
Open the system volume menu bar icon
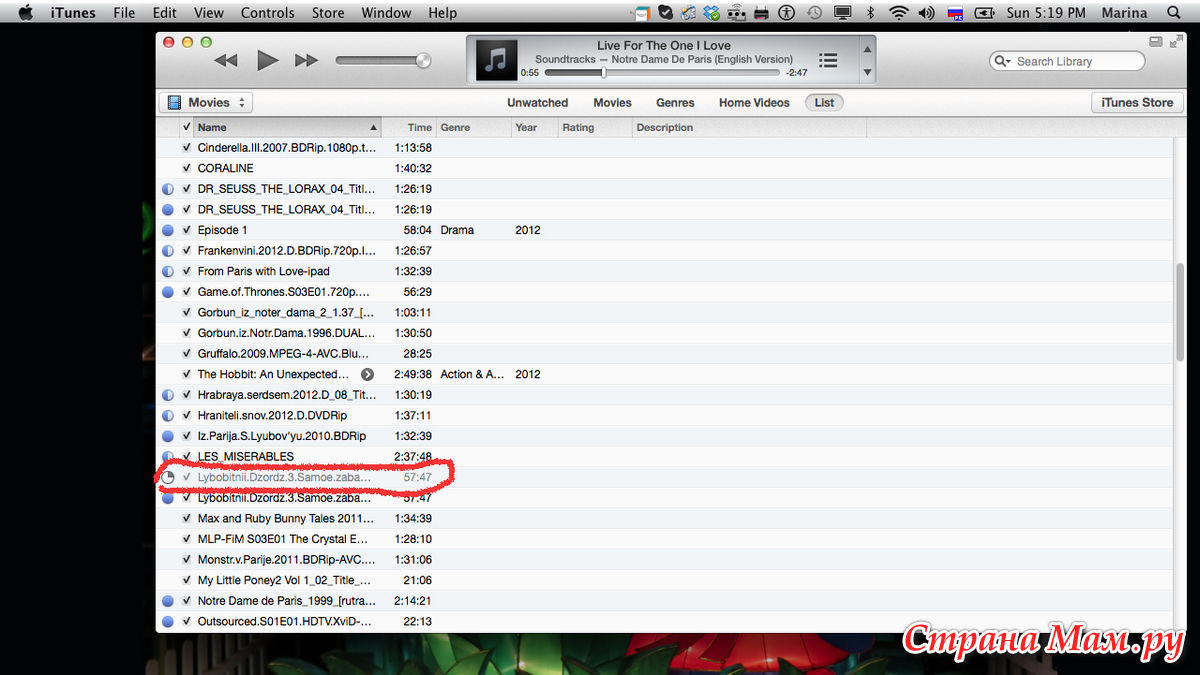[926, 13]
